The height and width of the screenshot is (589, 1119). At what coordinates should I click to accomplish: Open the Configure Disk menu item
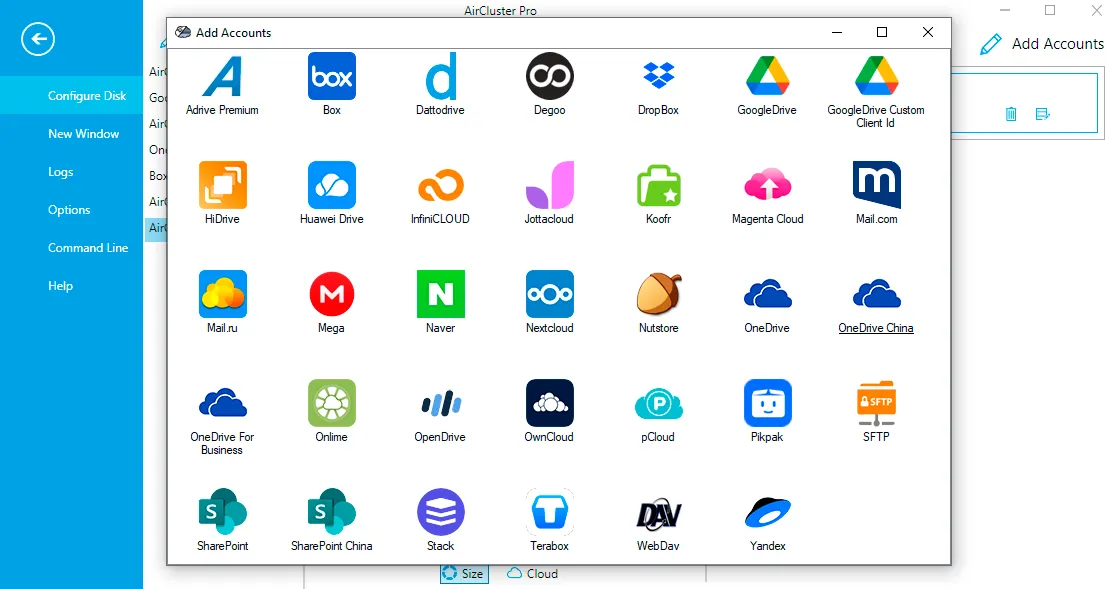(x=71, y=96)
